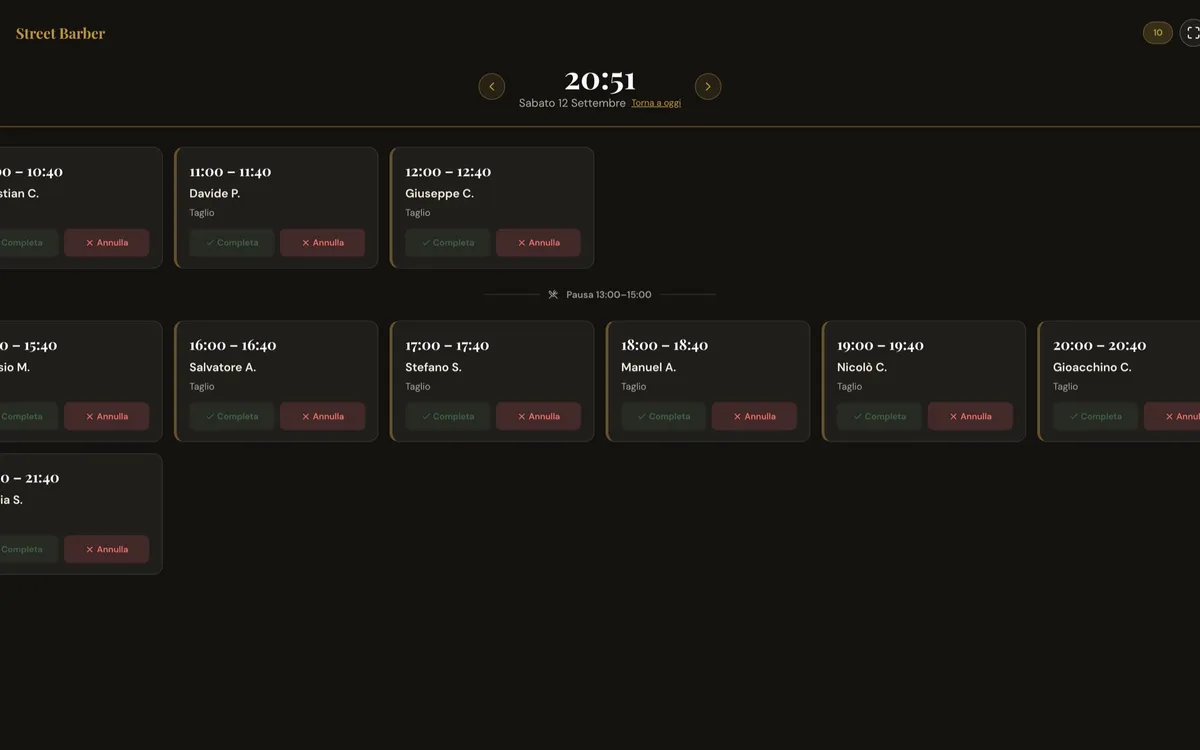Click the customer name "Nicolò C."

pos(862,368)
